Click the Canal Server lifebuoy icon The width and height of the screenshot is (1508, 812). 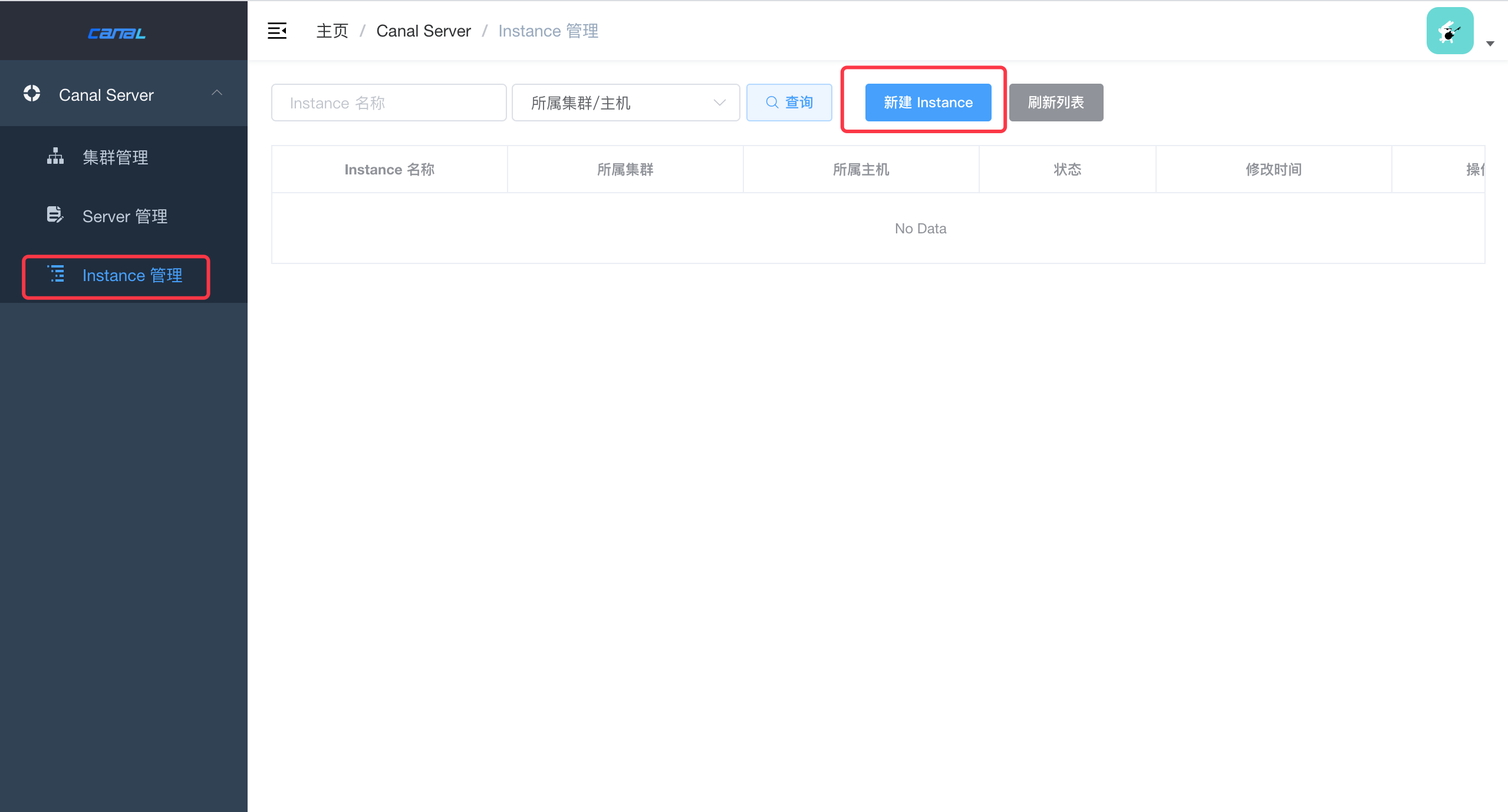(x=32, y=94)
